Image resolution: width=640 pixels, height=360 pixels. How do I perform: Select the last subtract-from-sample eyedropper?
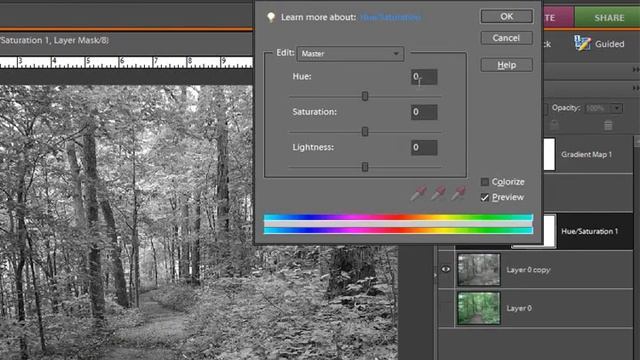(x=458, y=193)
